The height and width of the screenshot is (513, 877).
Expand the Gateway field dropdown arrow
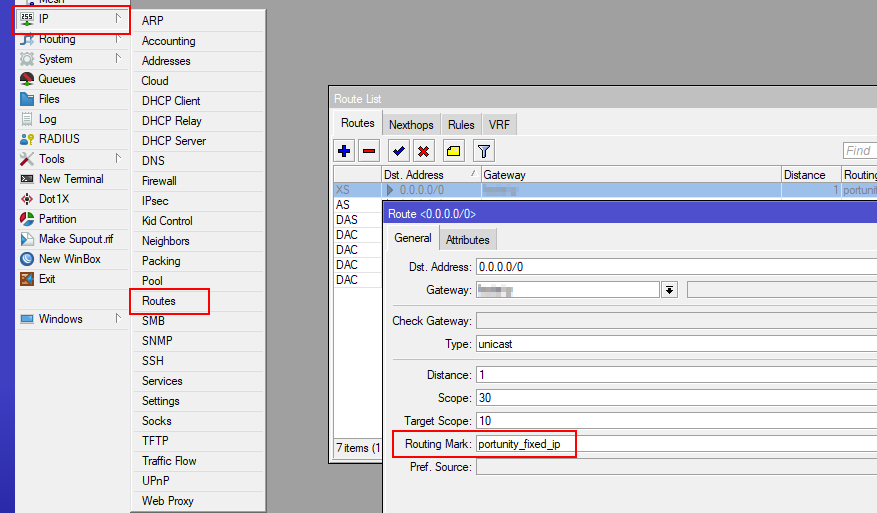coord(669,290)
